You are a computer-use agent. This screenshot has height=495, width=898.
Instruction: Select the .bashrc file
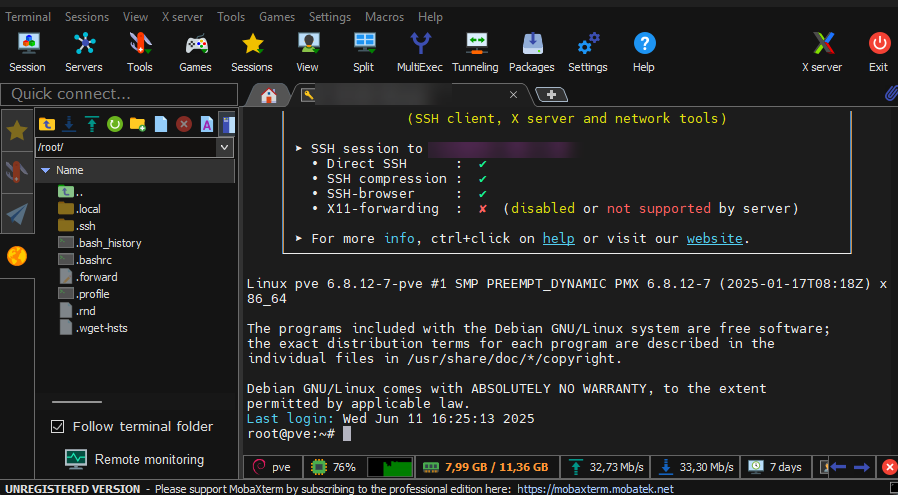click(x=85, y=260)
